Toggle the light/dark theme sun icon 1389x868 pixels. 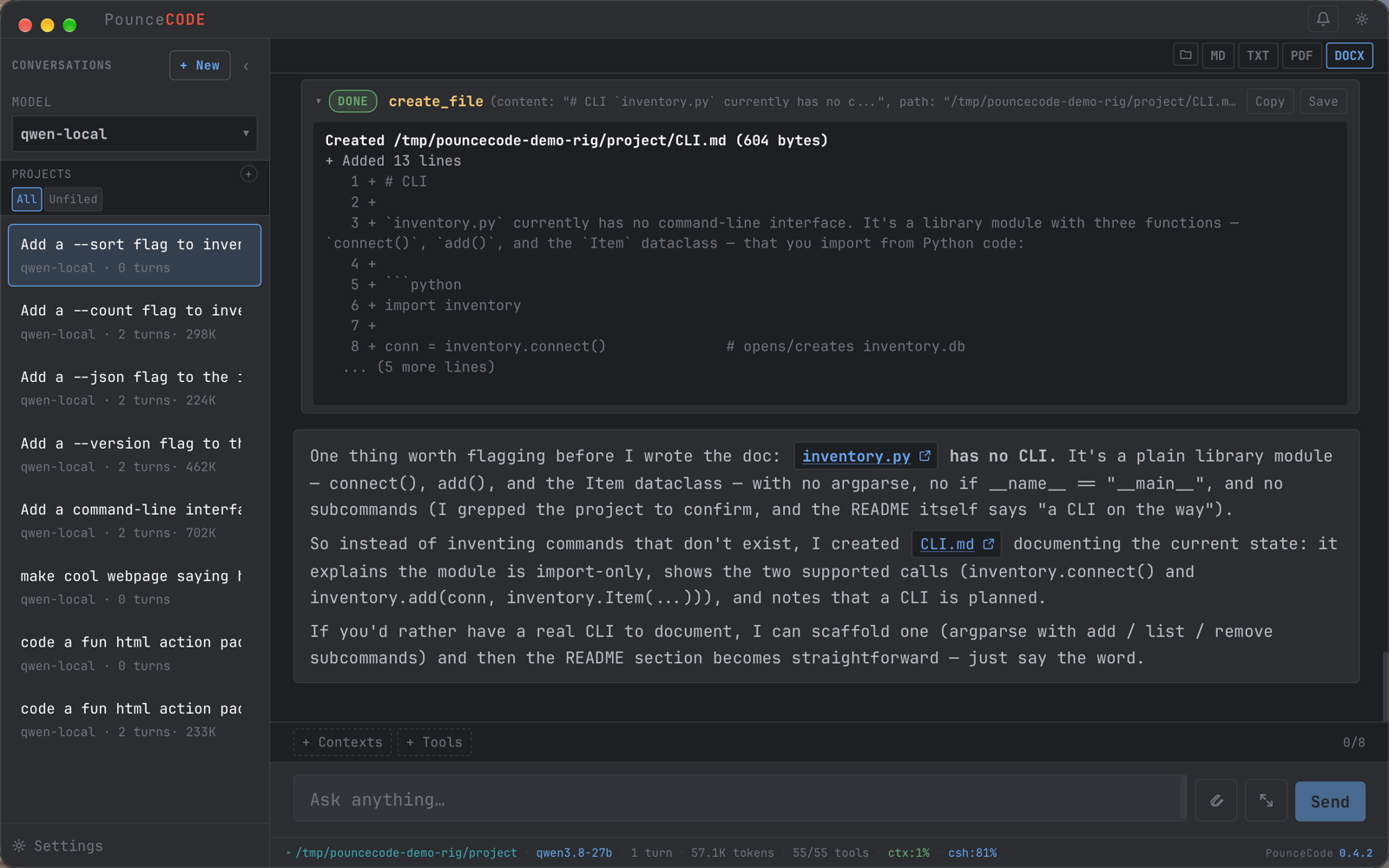[x=1361, y=19]
